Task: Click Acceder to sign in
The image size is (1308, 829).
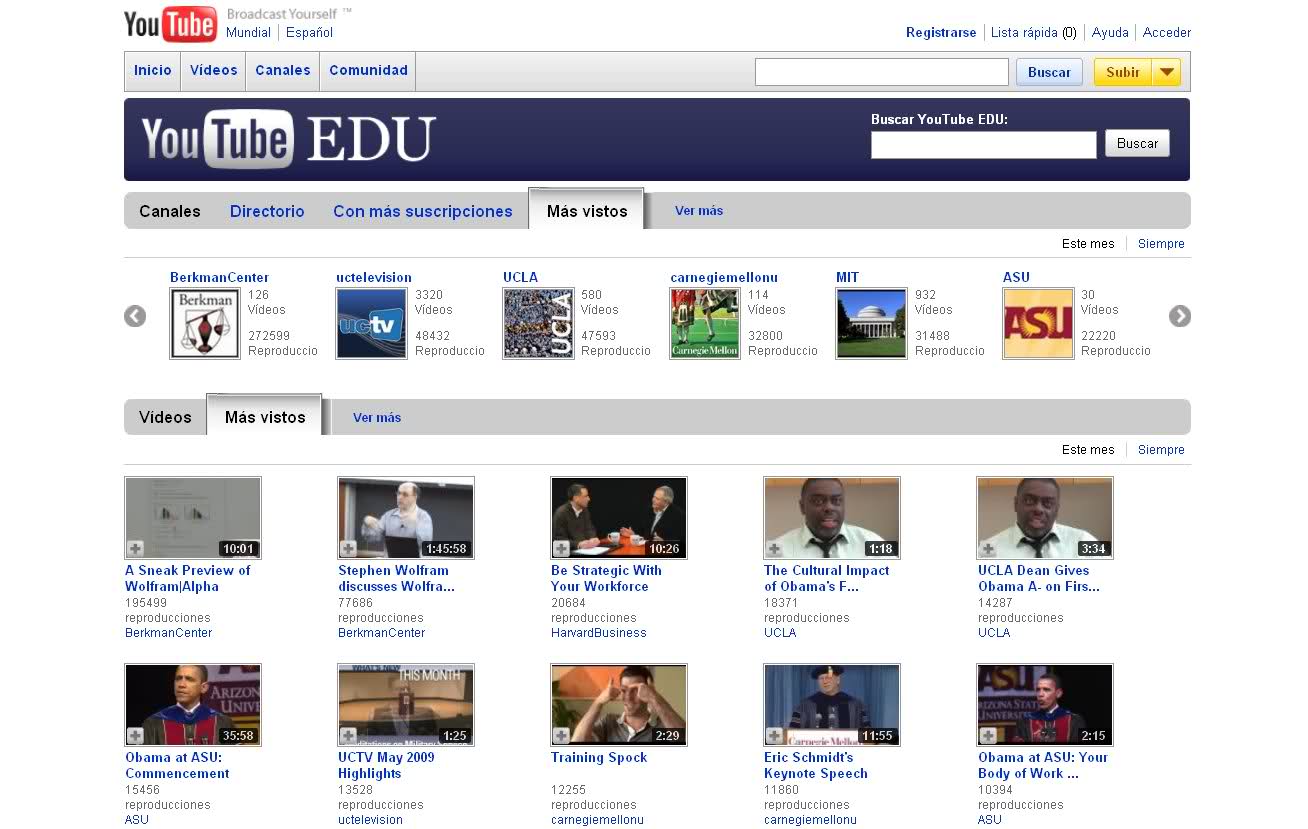Action: pos(1167,33)
